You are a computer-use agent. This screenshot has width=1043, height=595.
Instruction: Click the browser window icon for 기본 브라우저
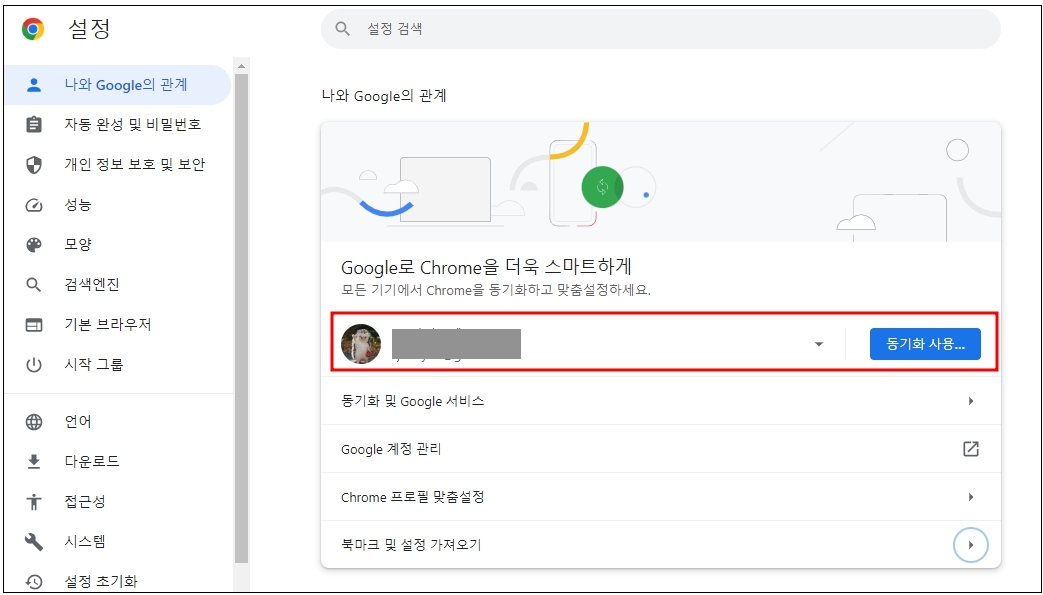[x=33, y=325]
